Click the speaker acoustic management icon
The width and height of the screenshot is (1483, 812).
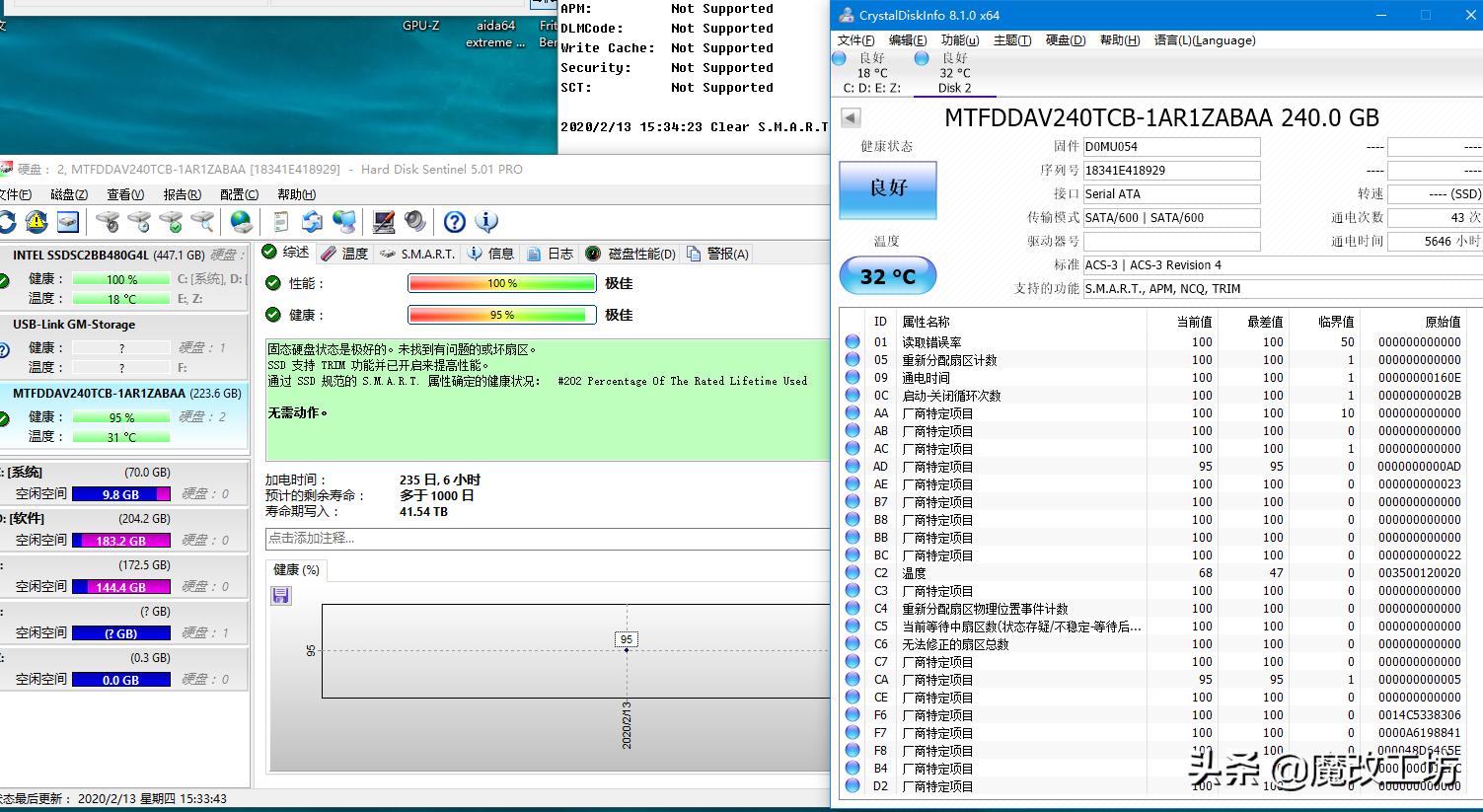(x=414, y=222)
